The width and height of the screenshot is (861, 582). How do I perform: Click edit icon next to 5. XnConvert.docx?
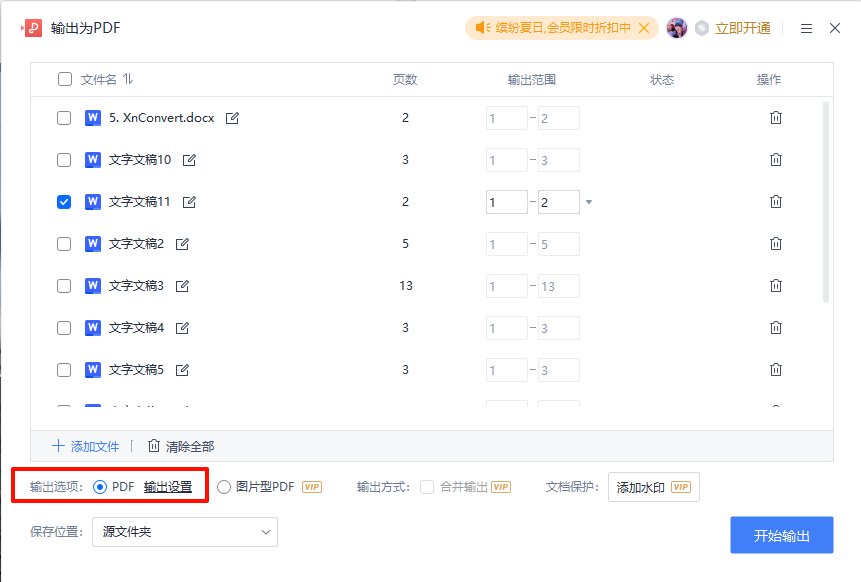point(232,118)
